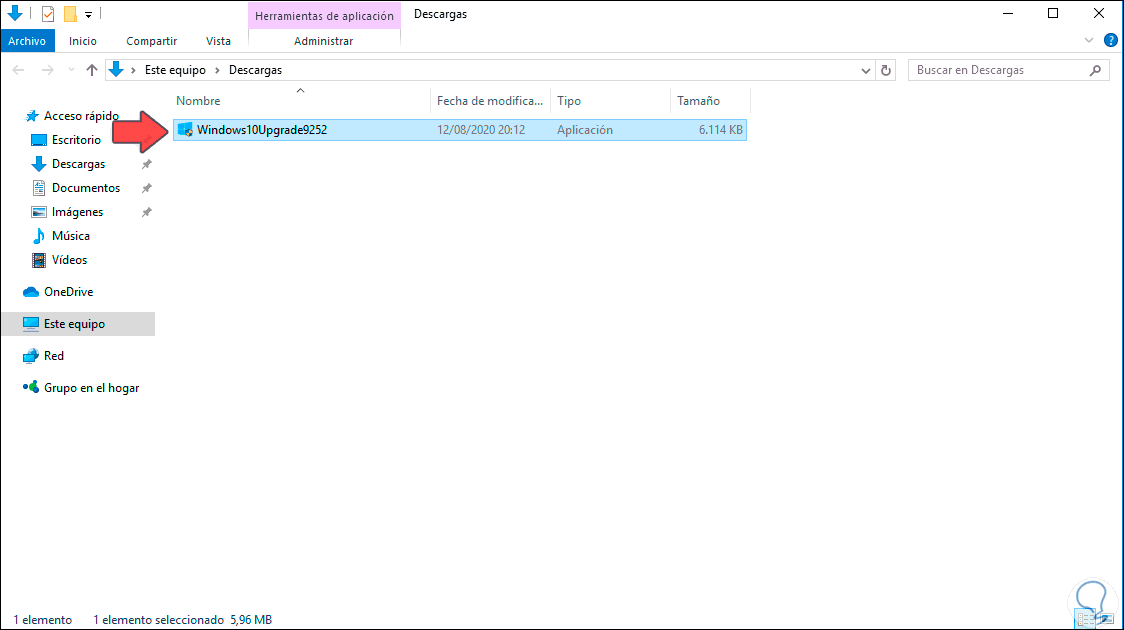Switch to the Vista ribbon tab
The image size is (1124, 630).
218,41
